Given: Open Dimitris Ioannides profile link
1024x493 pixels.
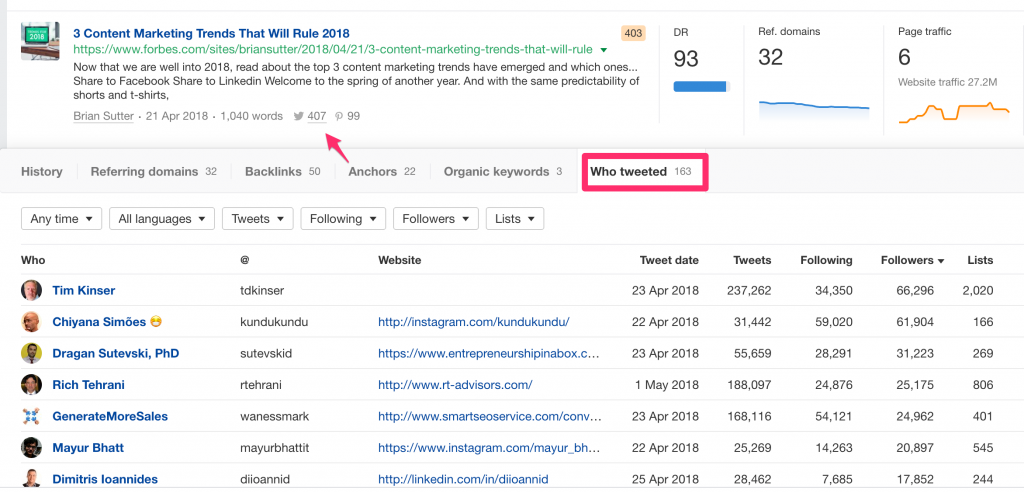Looking at the screenshot, I should (105, 479).
